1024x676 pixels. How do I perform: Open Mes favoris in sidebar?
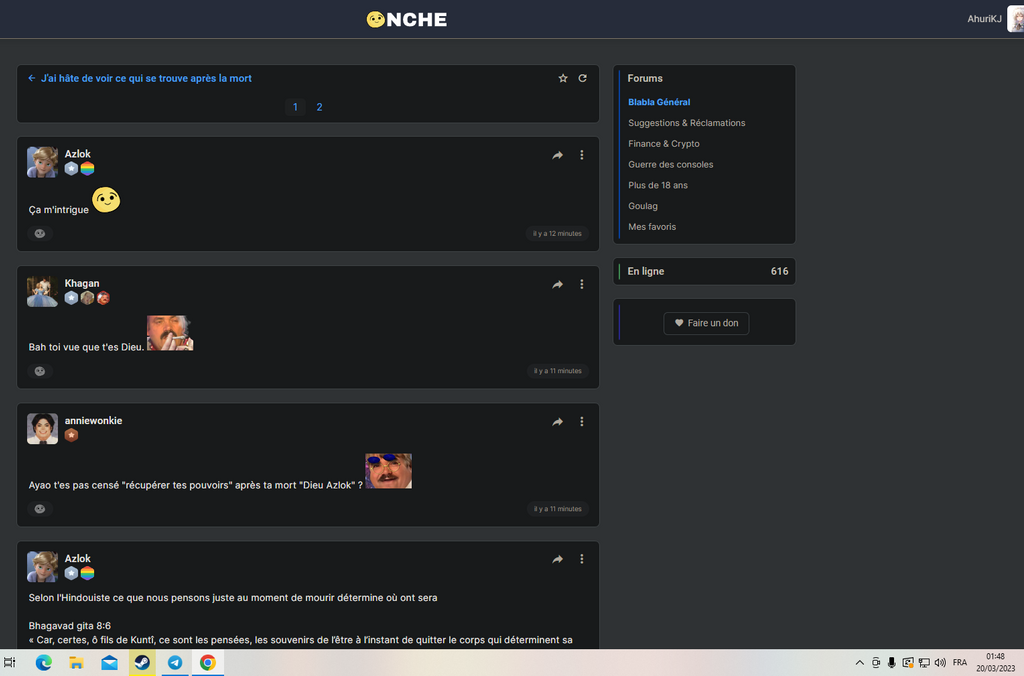point(651,227)
